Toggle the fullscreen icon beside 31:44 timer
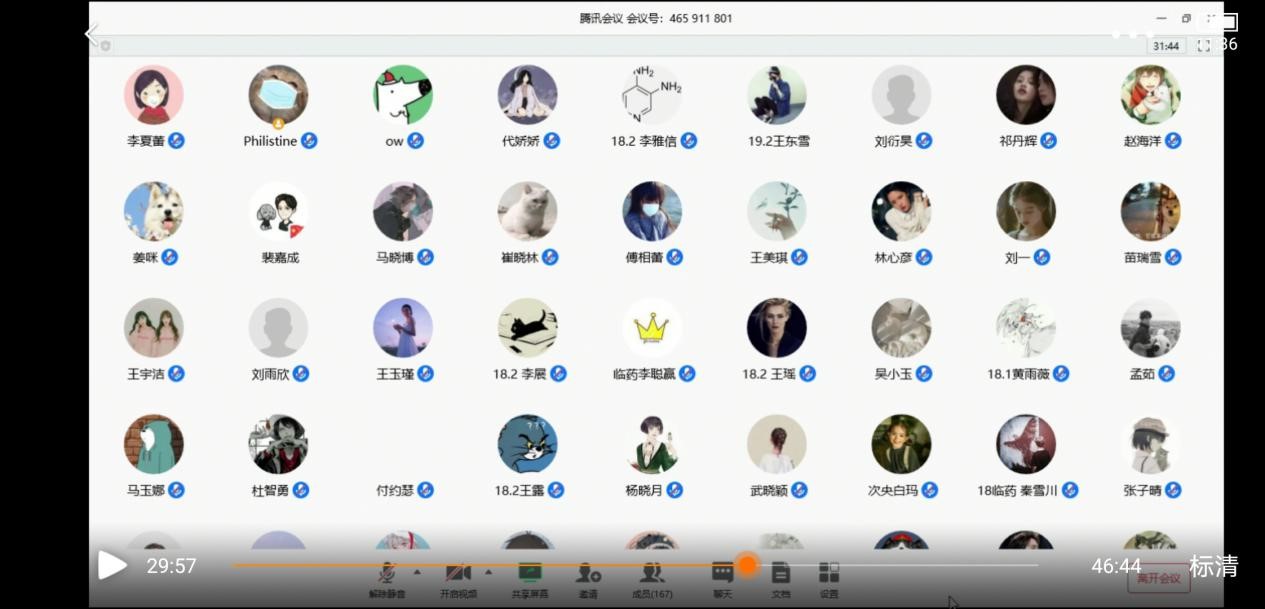1265x609 pixels. click(x=1203, y=46)
